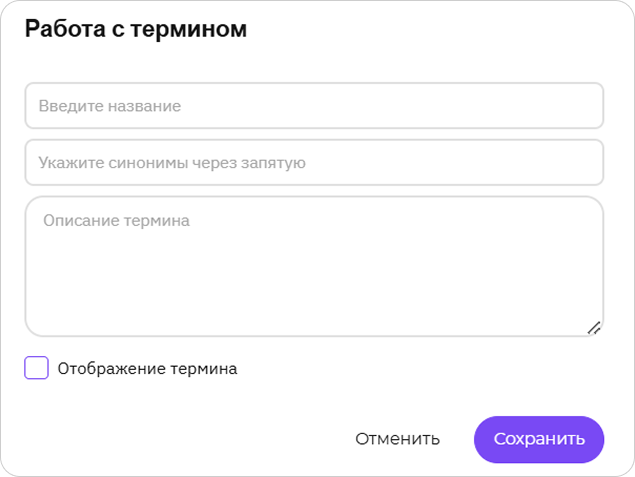Place cursor in term description box
This screenshot has width=635, height=477.
tap(314, 266)
